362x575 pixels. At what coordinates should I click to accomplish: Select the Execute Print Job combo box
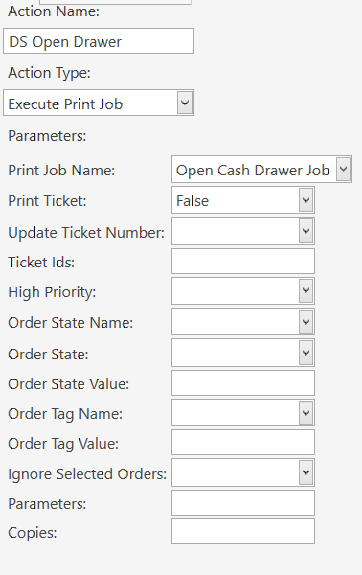coord(98,103)
